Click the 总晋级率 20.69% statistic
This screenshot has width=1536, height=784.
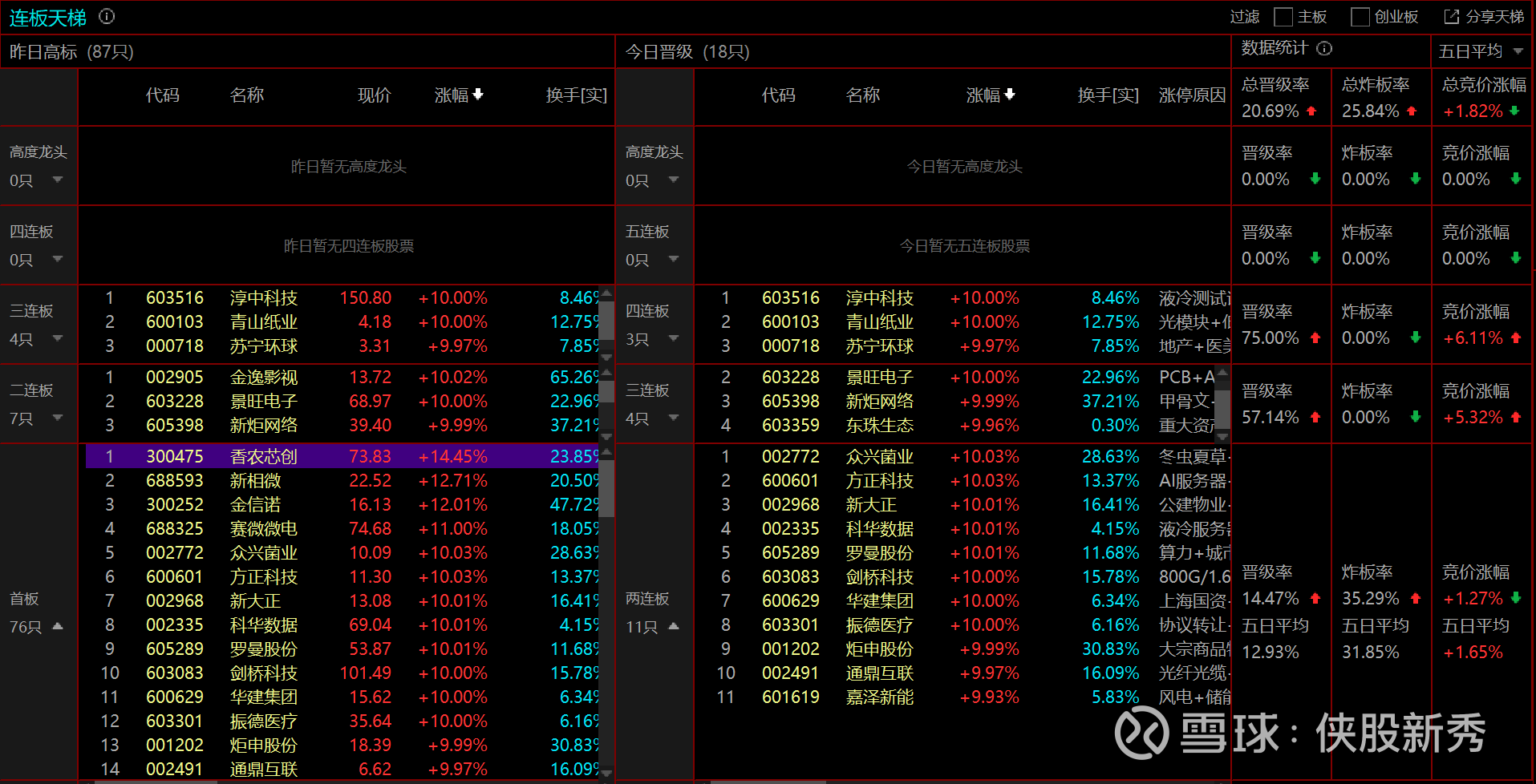click(x=1279, y=98)
